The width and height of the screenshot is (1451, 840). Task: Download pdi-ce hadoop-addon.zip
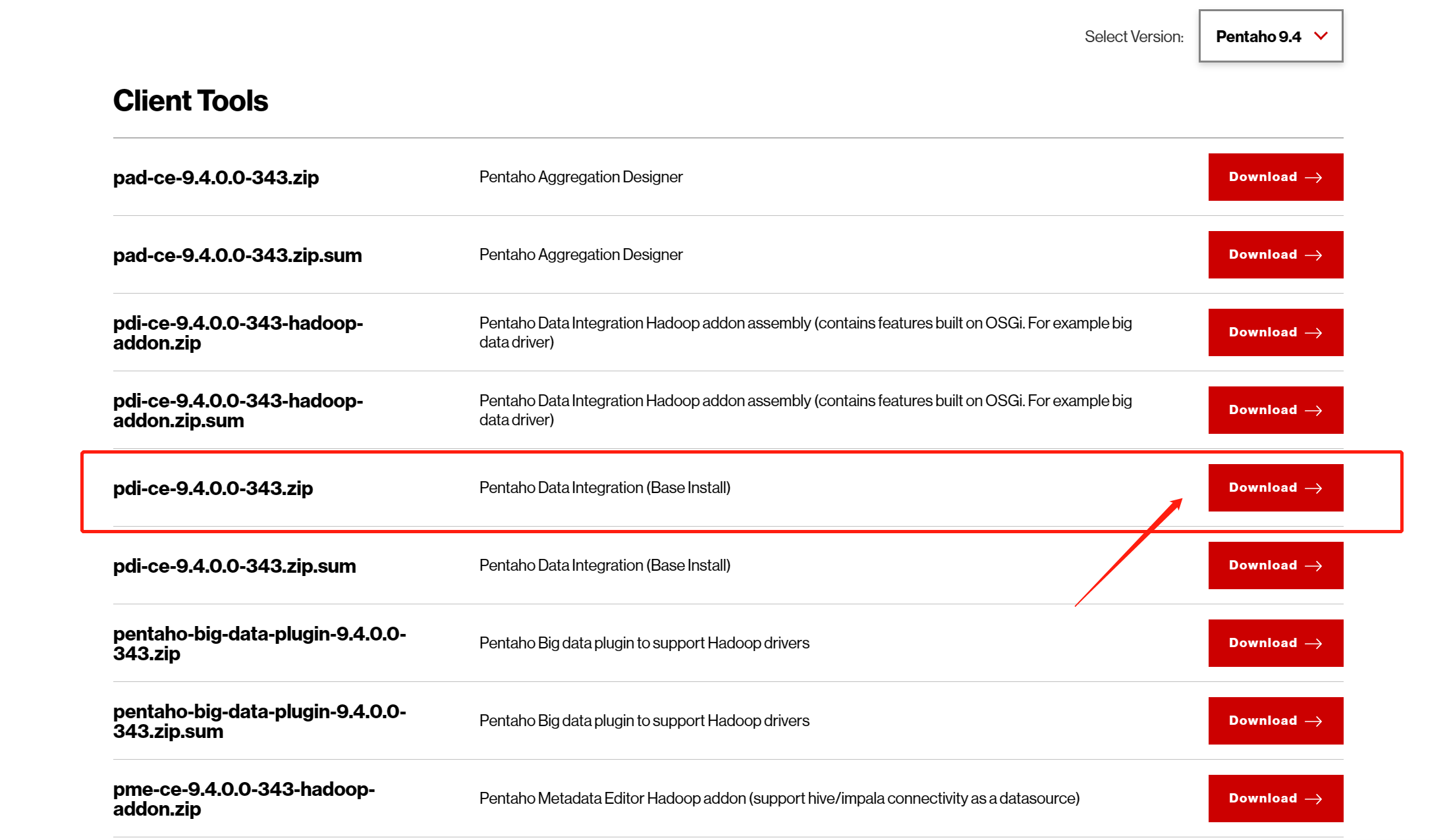tap(1274, 332)
